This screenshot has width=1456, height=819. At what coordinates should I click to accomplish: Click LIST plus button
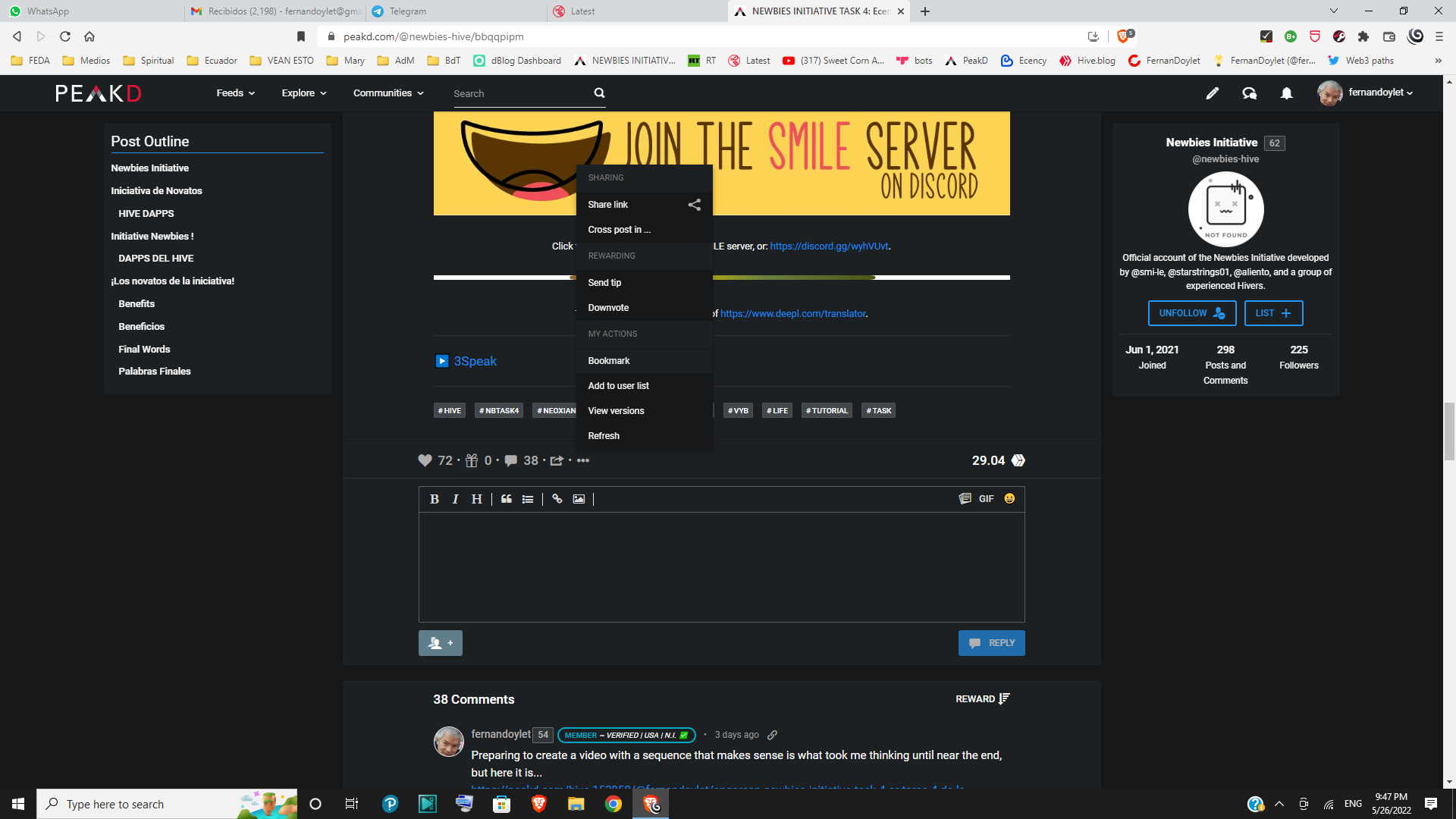1273,313
